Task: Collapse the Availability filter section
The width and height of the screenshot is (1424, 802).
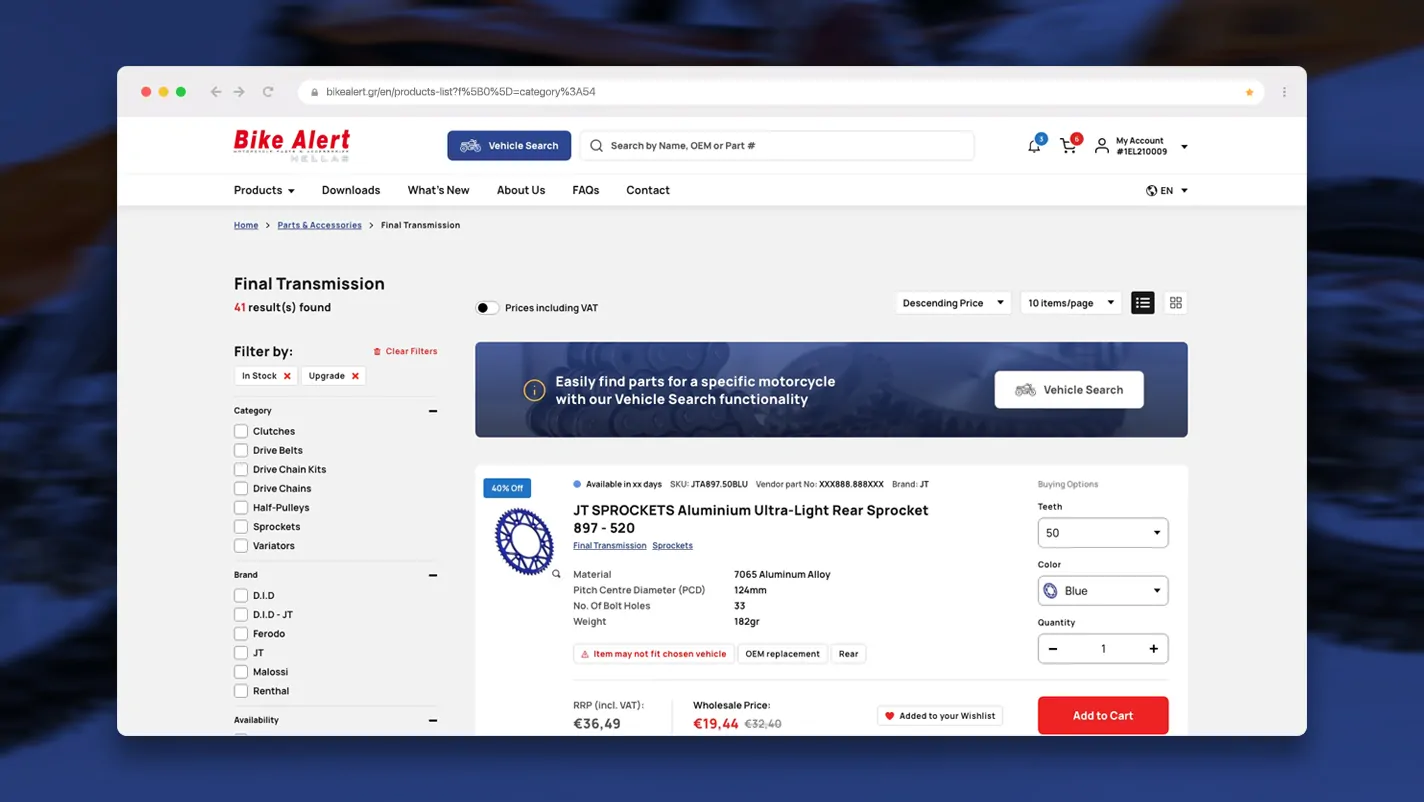Action: 433,720
